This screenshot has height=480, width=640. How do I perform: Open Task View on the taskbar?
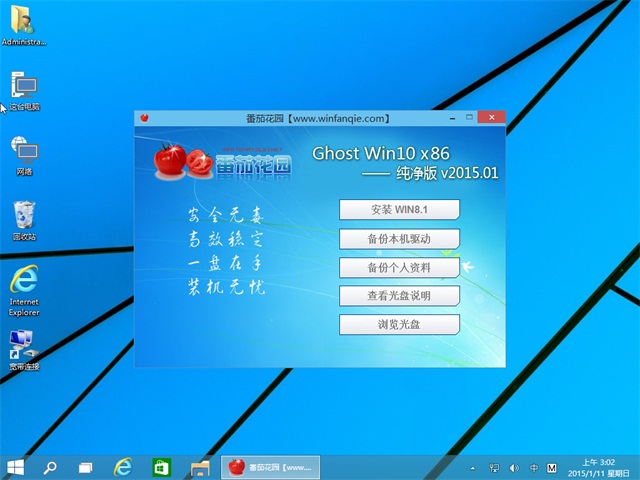(x=86, y=467)
